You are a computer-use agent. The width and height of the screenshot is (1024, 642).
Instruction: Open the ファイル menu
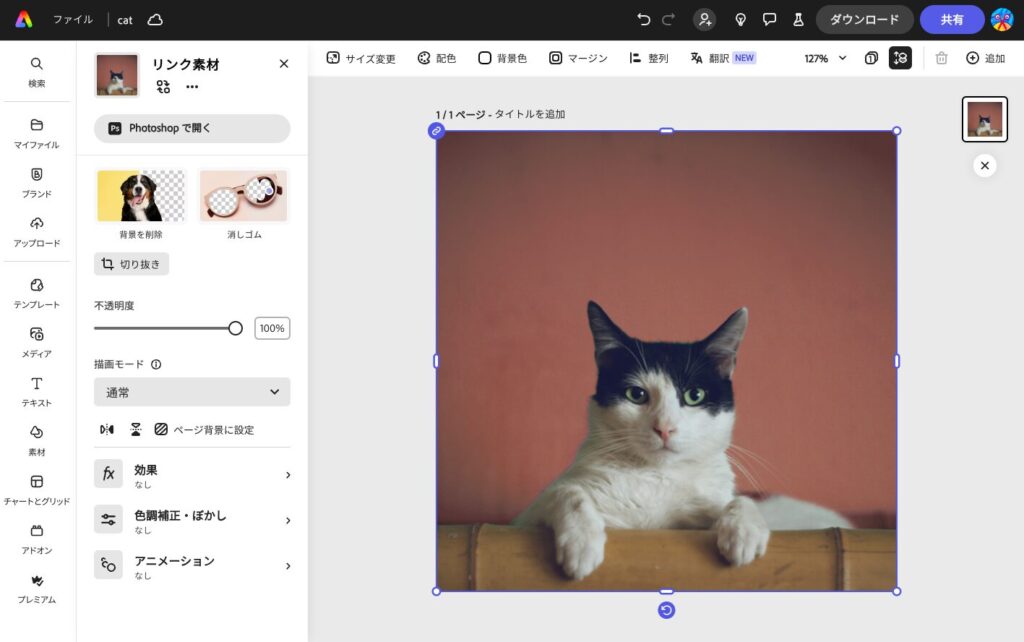coord(72,19)
